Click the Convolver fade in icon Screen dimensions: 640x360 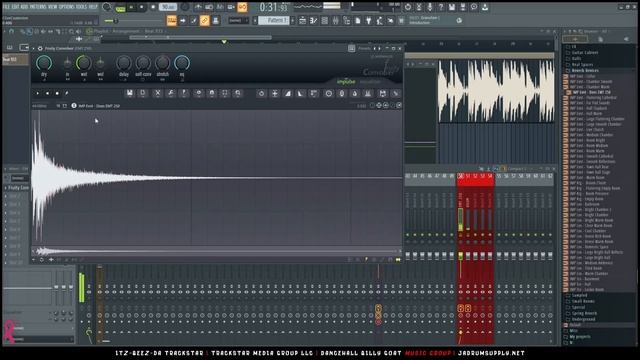288,93
